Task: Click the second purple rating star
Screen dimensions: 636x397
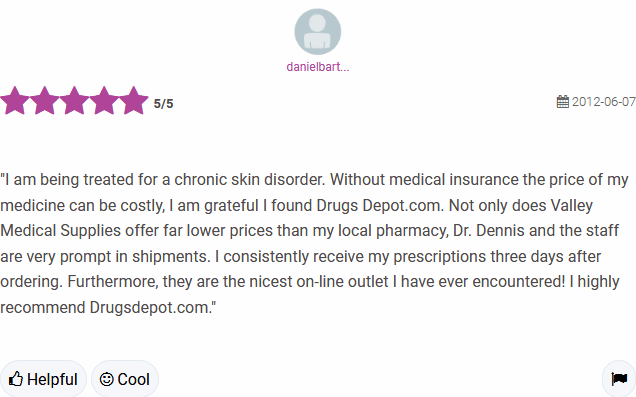Action: coord(45,101)
